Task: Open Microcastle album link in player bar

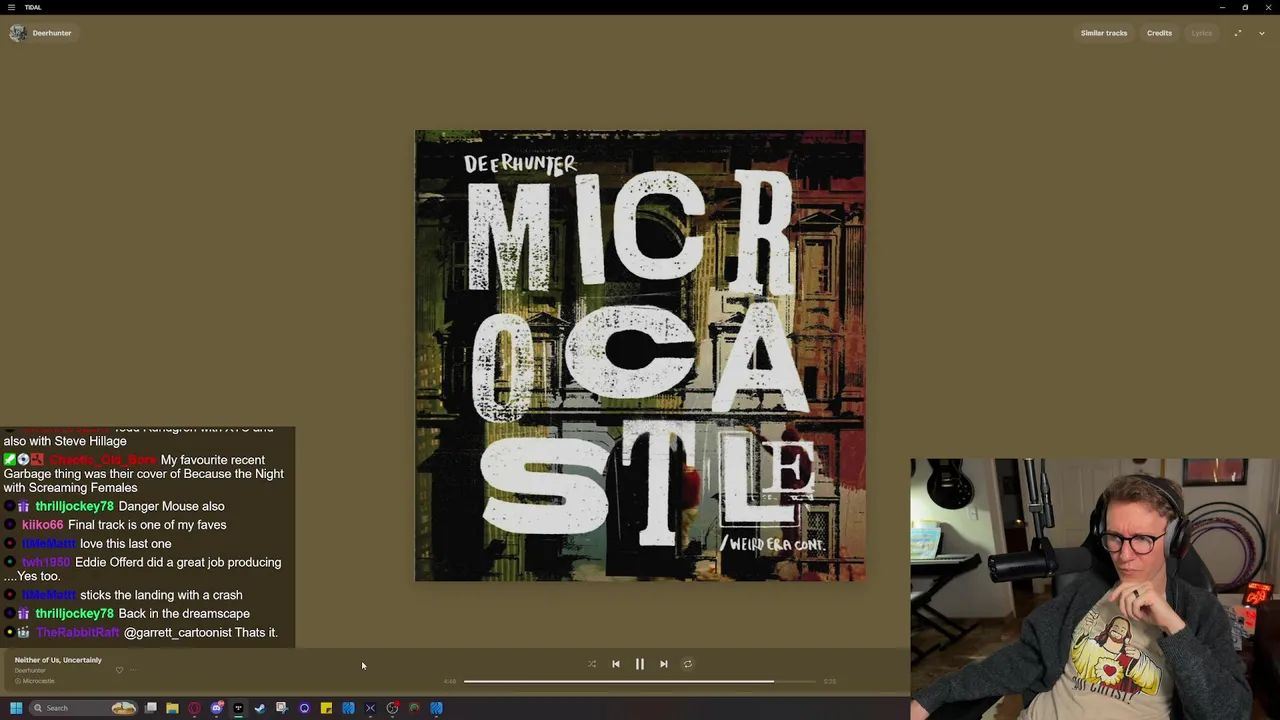Action: (x=38, y=681)
